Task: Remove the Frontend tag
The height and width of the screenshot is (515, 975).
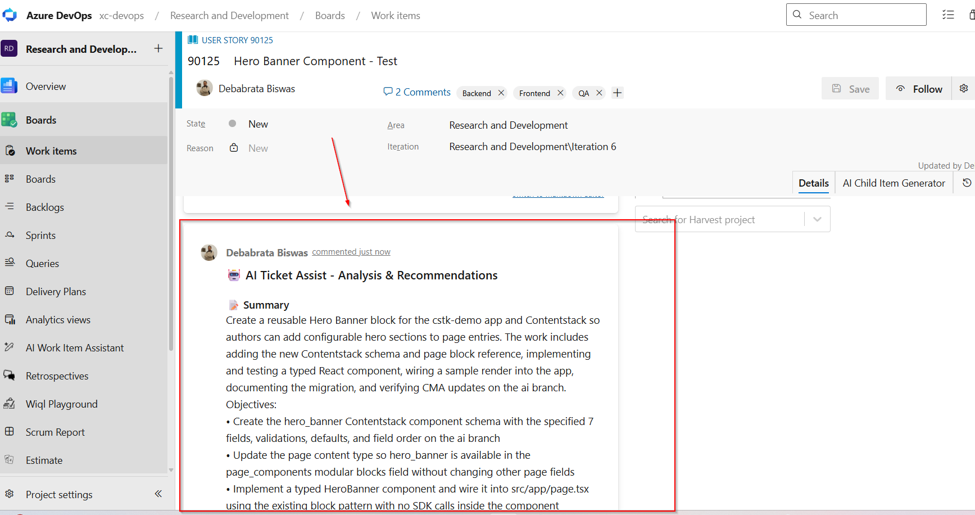Action: point(560,93)
